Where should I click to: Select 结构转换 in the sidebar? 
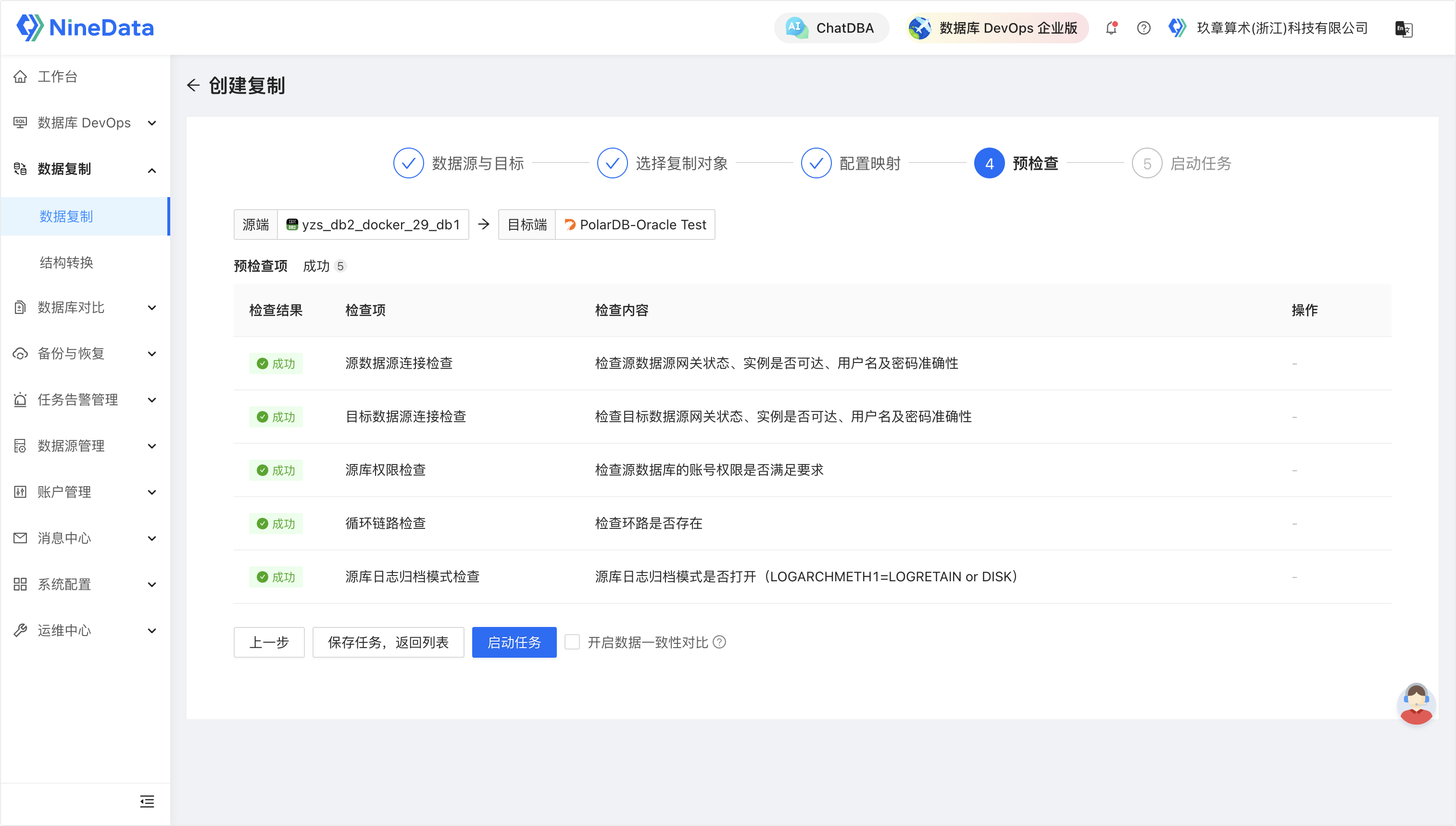click(66, 263)
